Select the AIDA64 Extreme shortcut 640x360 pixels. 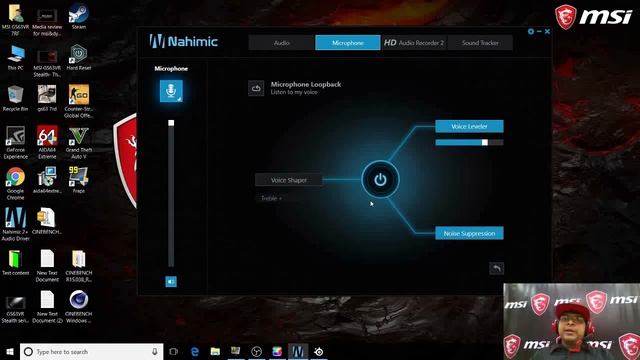[x=47, y=142]
